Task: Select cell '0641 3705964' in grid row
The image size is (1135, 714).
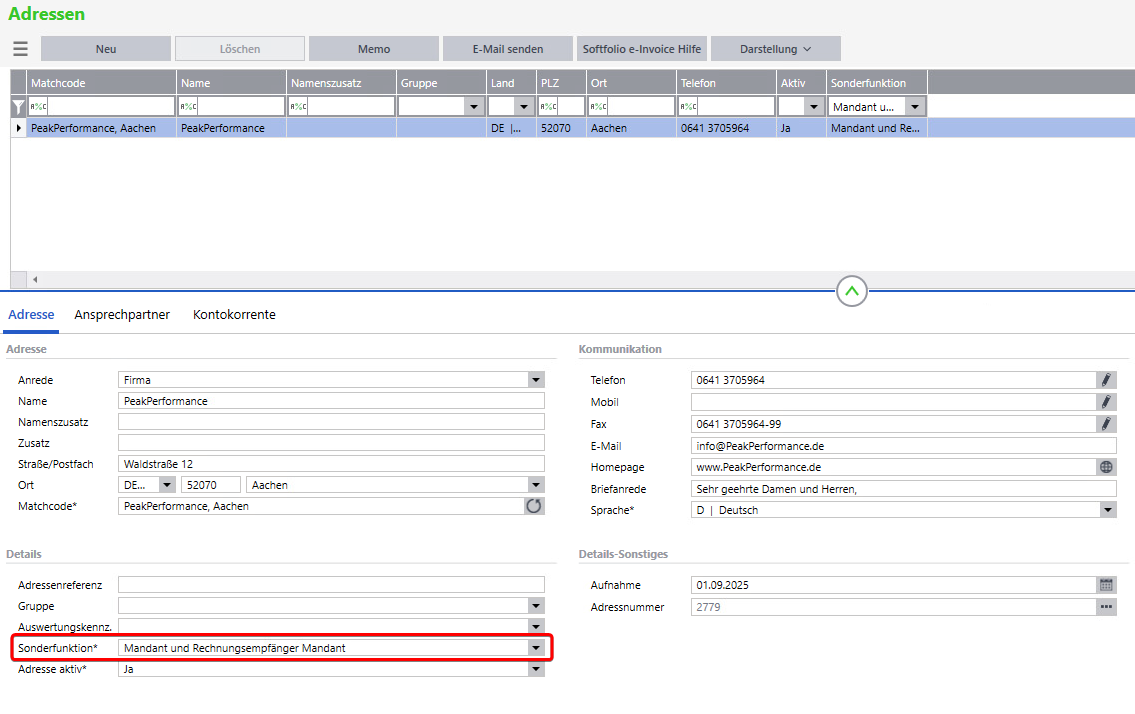Action: pos(726,128)
